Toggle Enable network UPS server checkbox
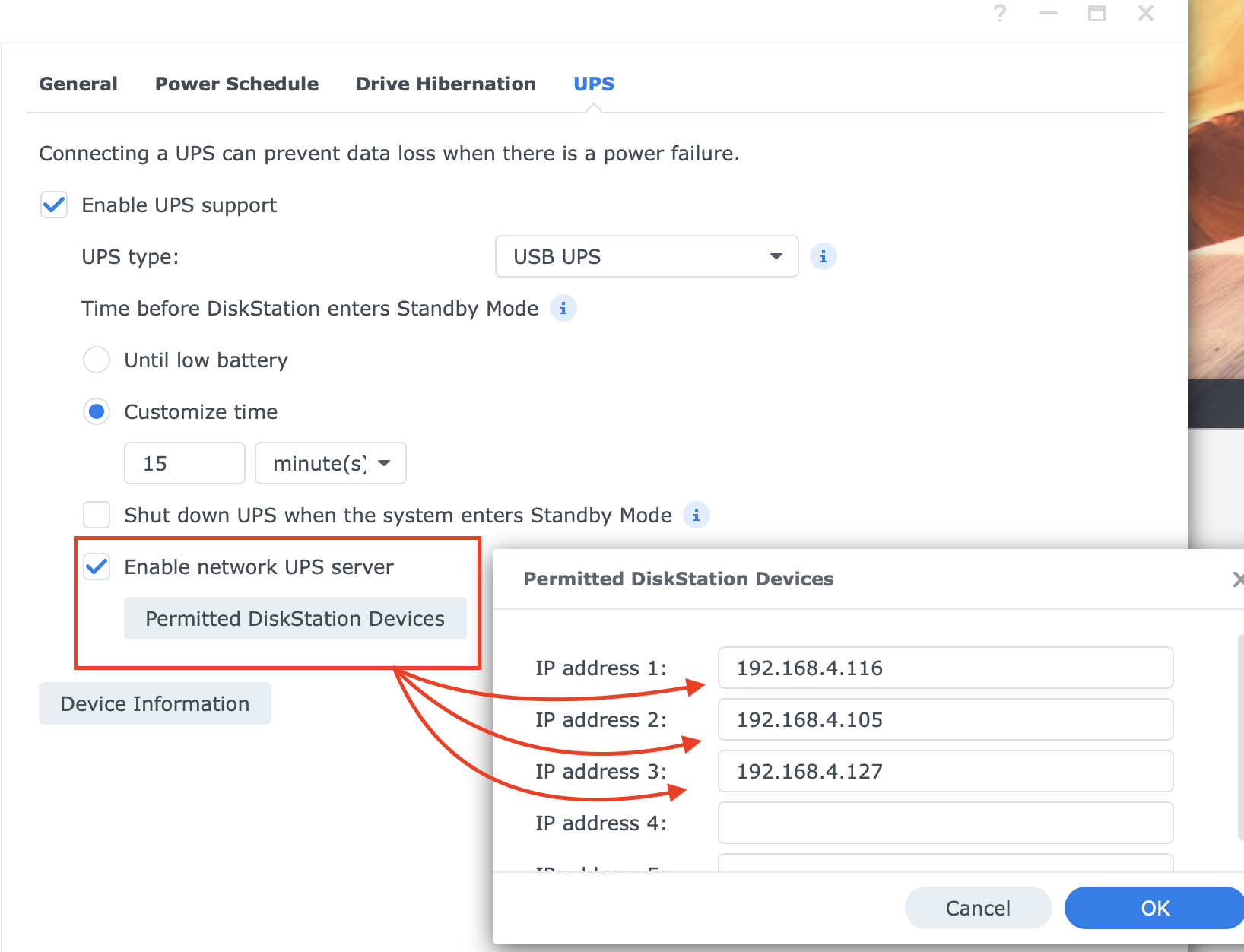The width and height of the screenshot is (1244, 952). coord(97,567)
